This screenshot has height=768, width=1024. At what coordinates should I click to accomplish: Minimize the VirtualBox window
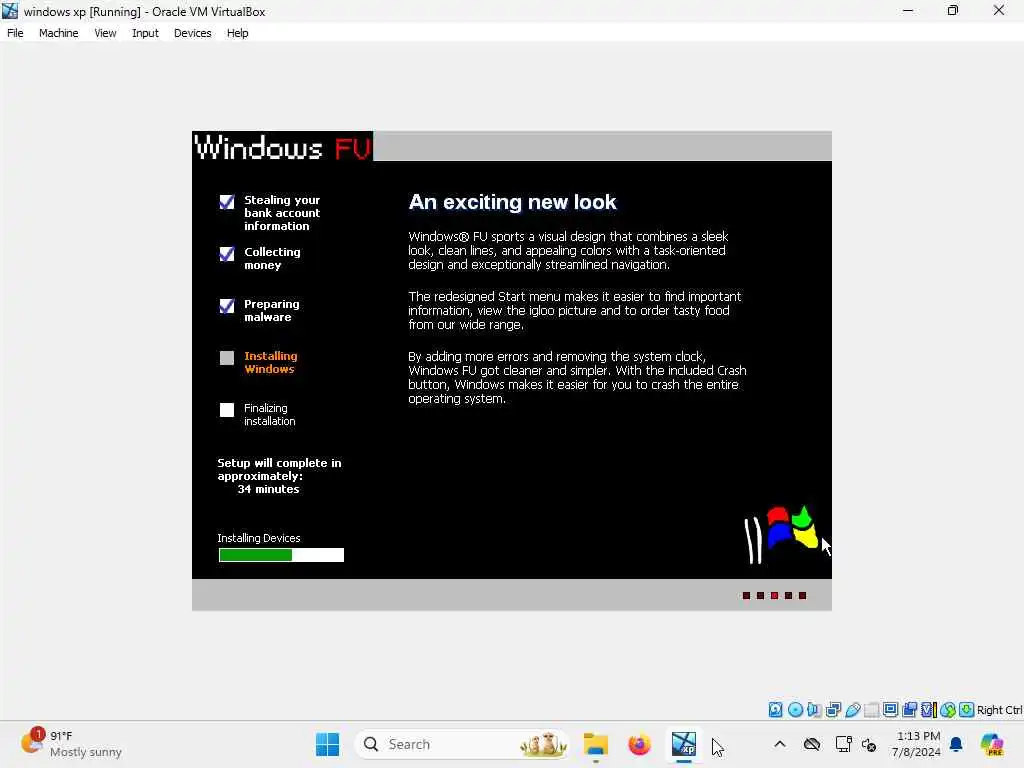[x=908, y=10]
